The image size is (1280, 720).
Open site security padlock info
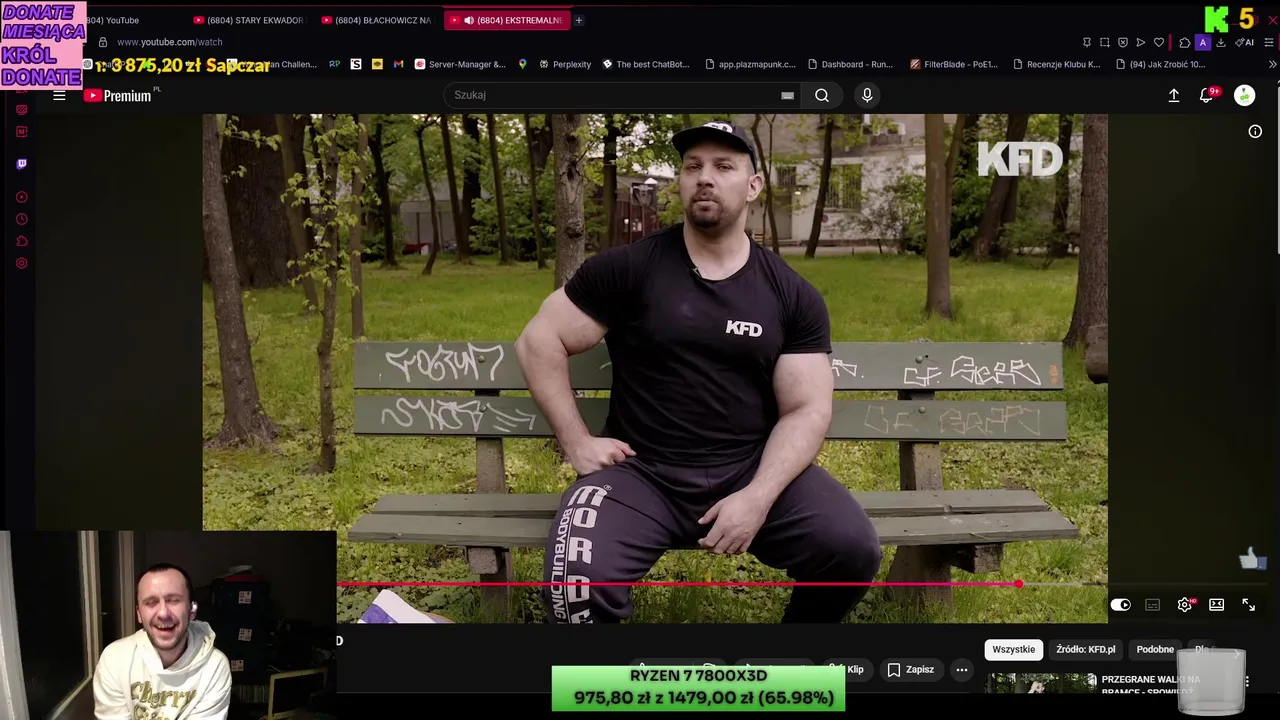[x=102, y=42]
